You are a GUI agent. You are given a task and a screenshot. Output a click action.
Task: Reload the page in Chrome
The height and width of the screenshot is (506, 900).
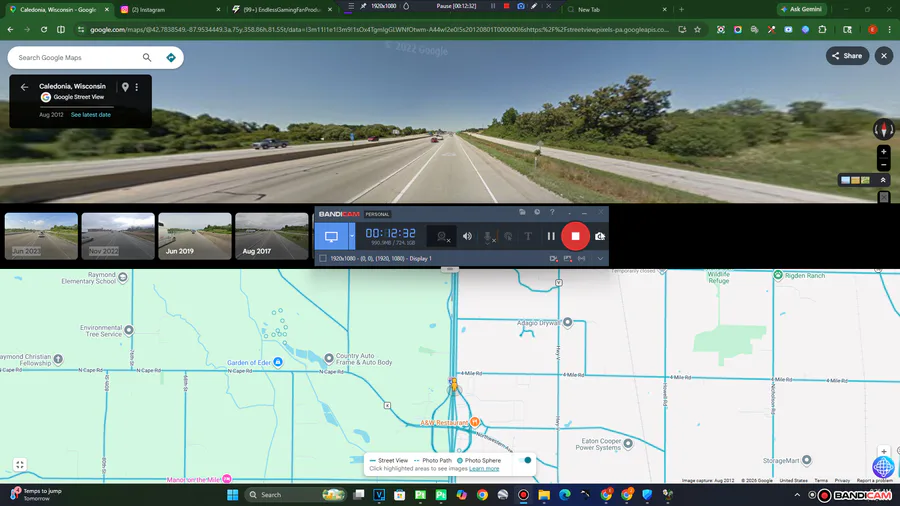point(44,29)
